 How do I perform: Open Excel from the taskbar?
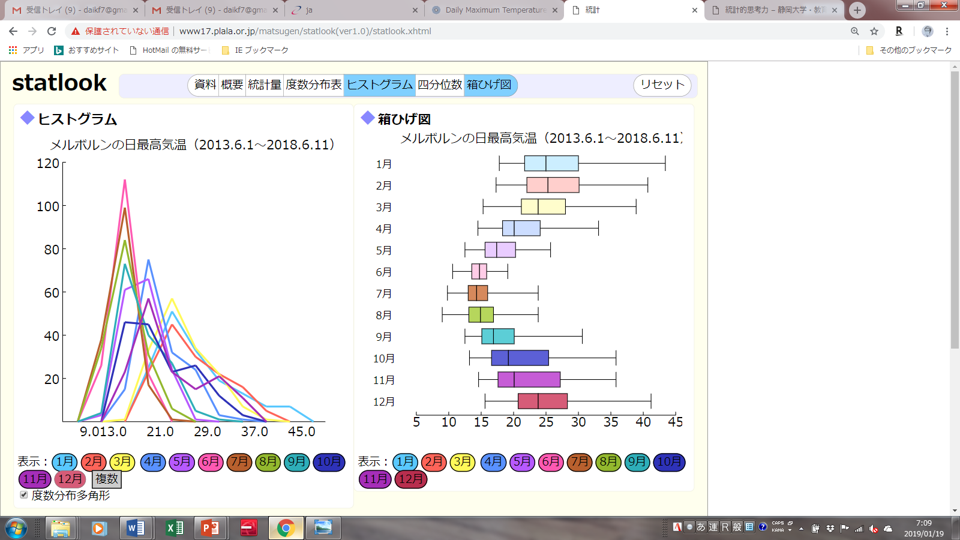click(x=174, y=527)
